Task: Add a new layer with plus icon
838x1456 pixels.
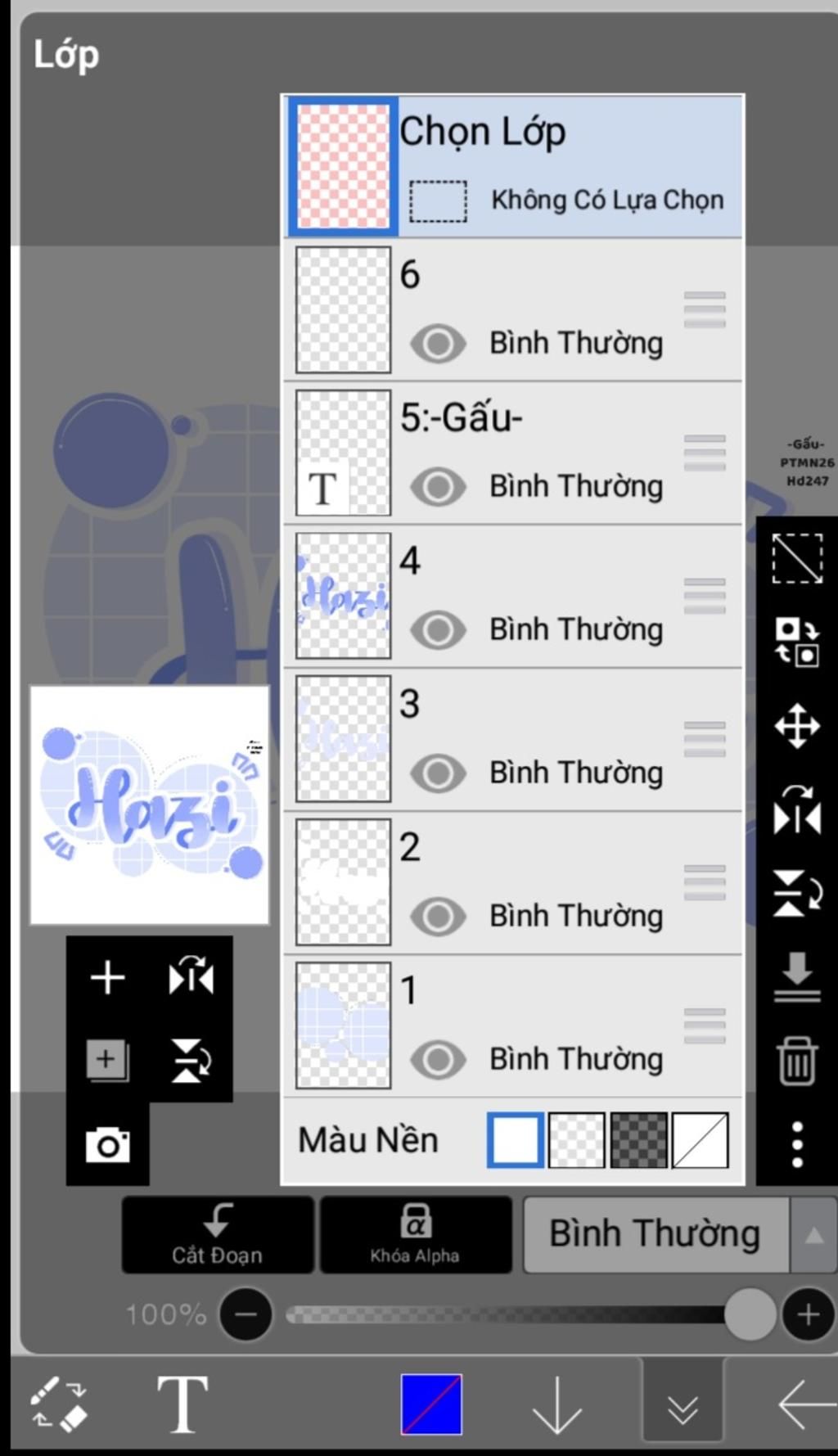Action: coord(107,977)
